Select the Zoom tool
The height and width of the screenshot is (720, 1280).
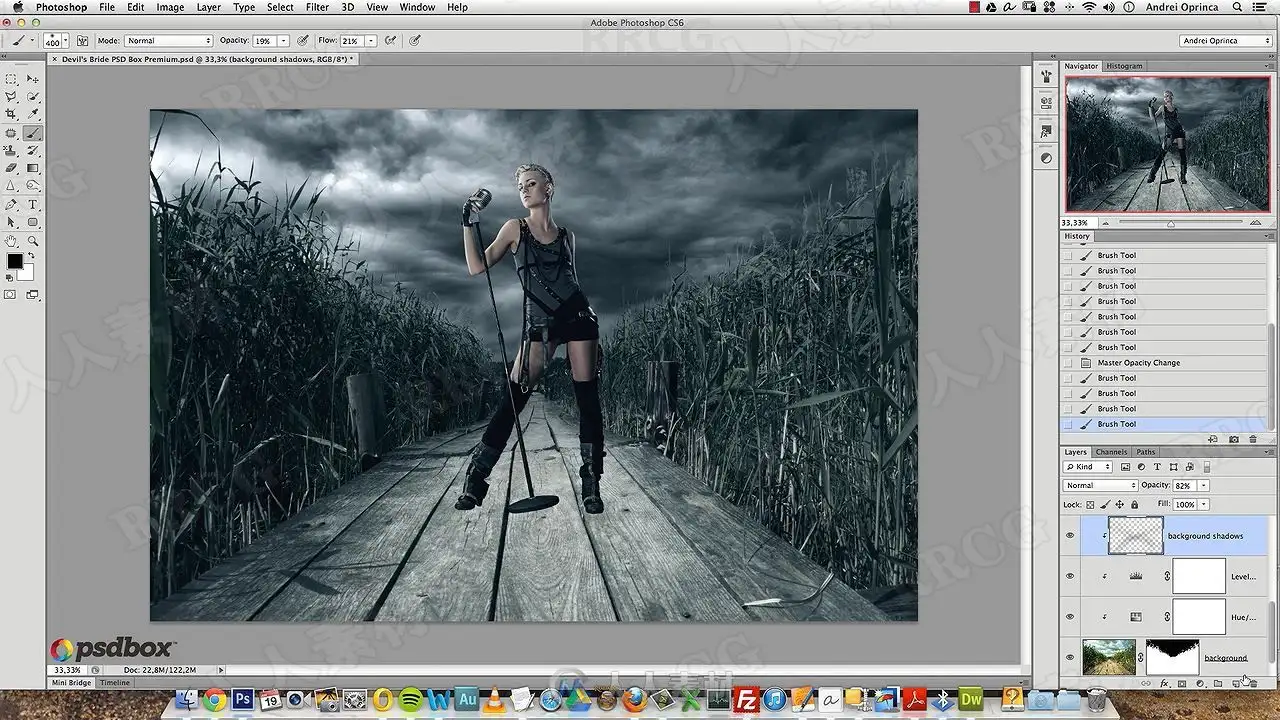[33, 241]
